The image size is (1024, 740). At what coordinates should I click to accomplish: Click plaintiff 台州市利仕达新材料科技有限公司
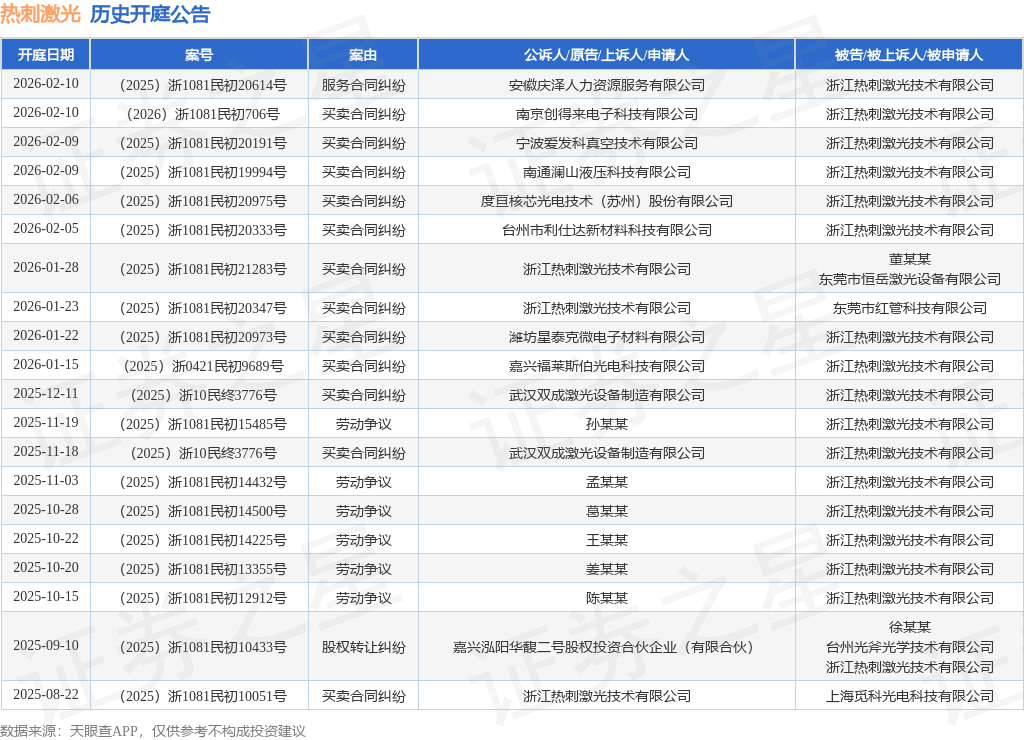[x=607, y=230]
